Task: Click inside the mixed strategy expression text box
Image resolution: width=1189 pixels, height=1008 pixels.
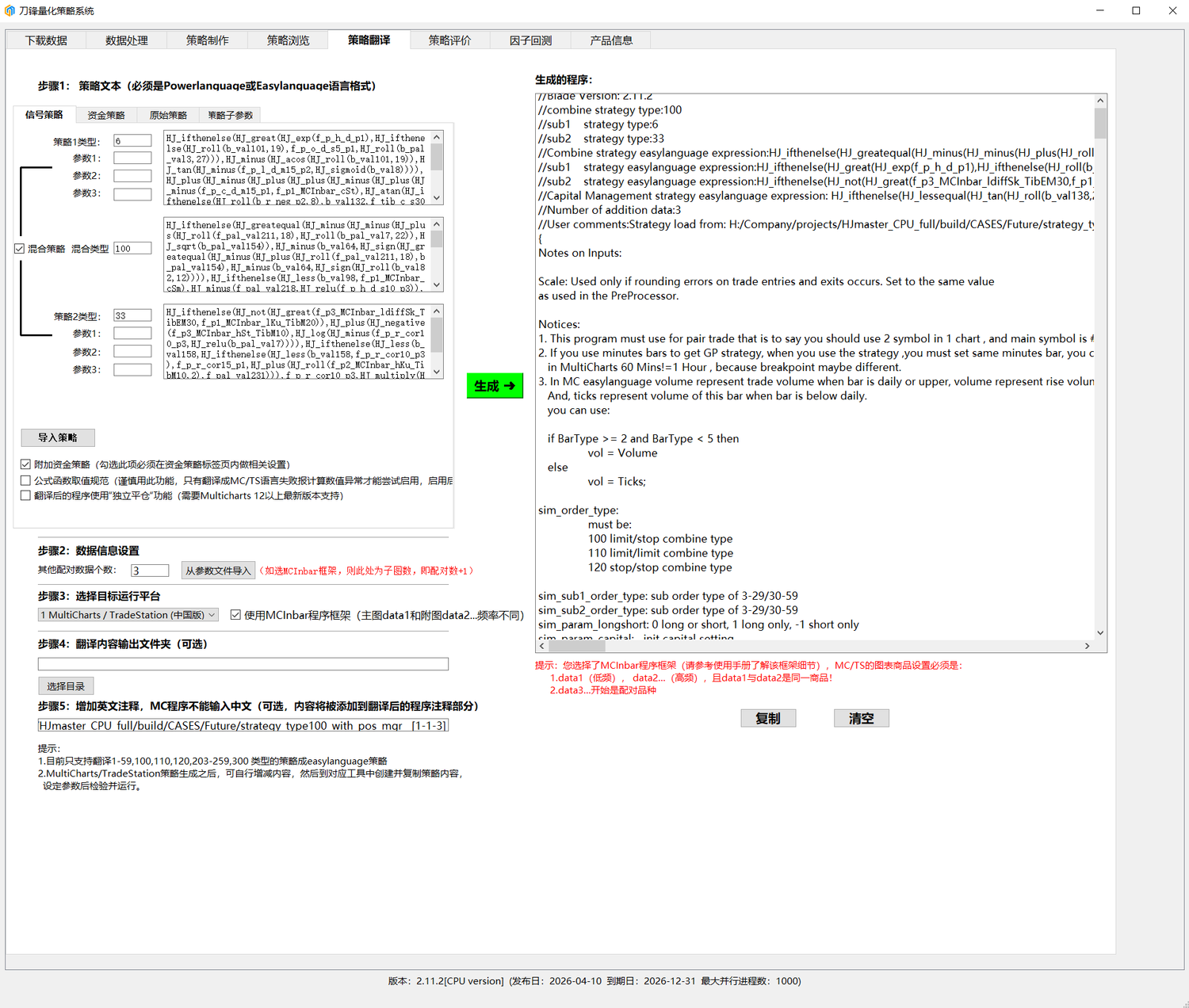Action: 296,255
